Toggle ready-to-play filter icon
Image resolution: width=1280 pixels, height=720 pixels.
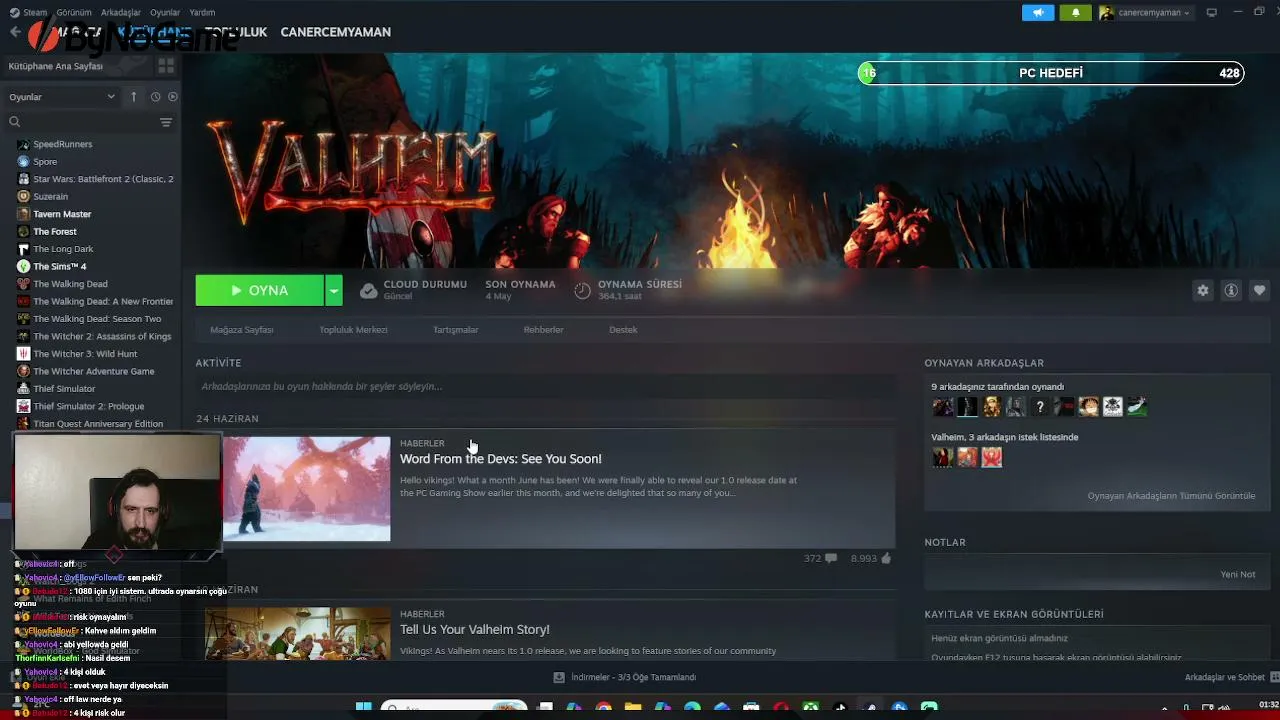[172, 97]
